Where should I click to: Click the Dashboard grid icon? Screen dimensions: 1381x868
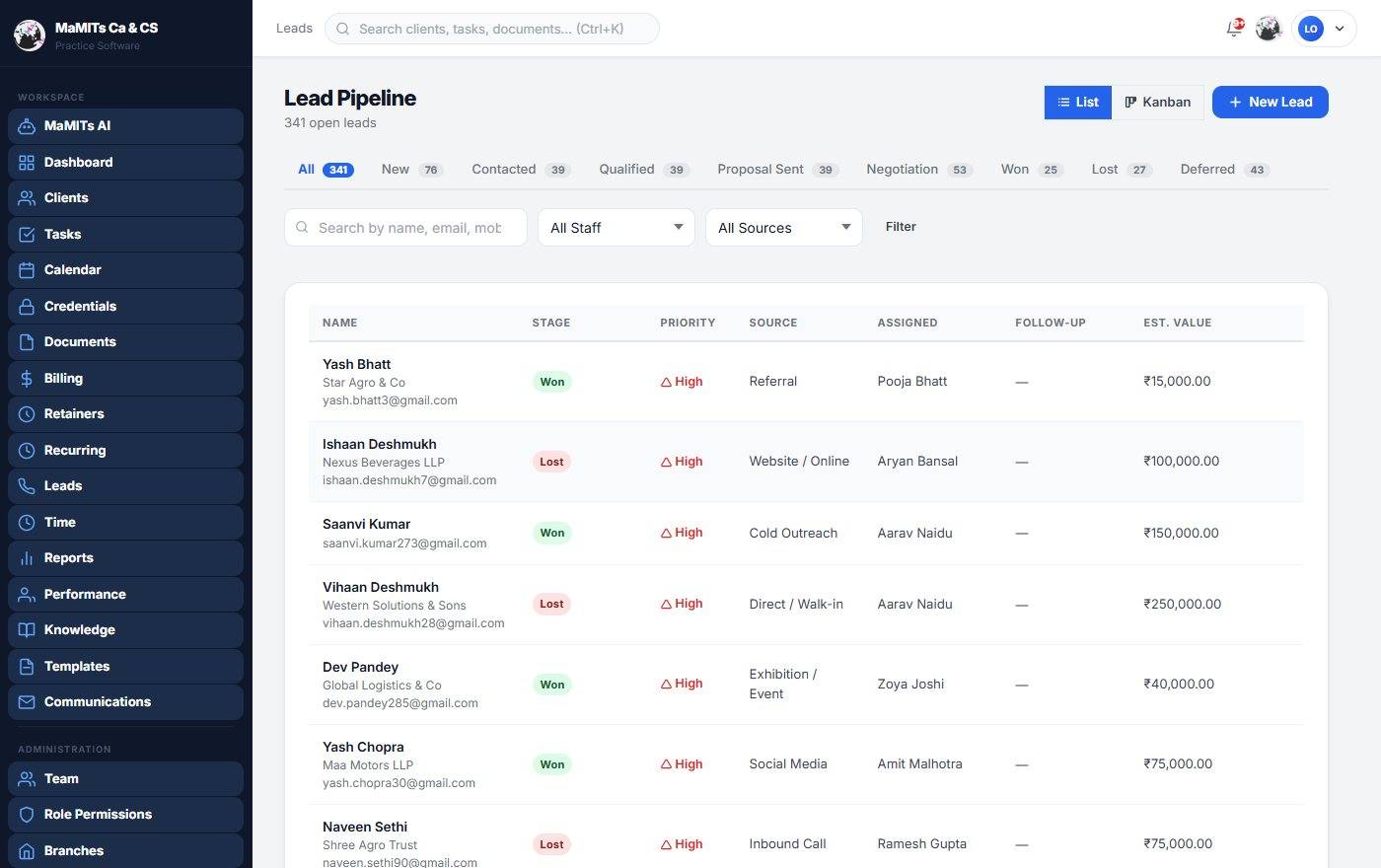pyautogui.click(x=27, y=163)
